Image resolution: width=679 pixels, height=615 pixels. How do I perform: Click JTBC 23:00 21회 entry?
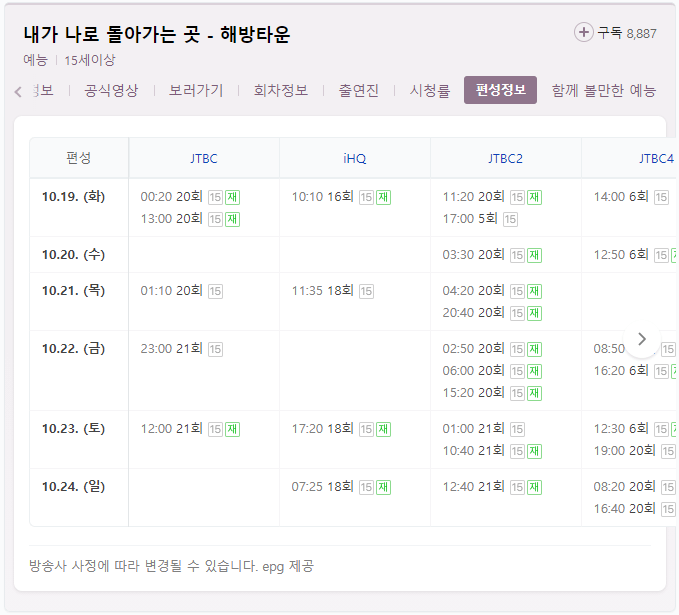171,348
